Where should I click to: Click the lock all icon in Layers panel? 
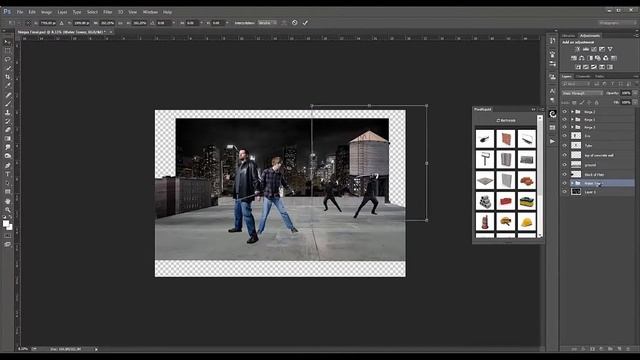(597, 102)
